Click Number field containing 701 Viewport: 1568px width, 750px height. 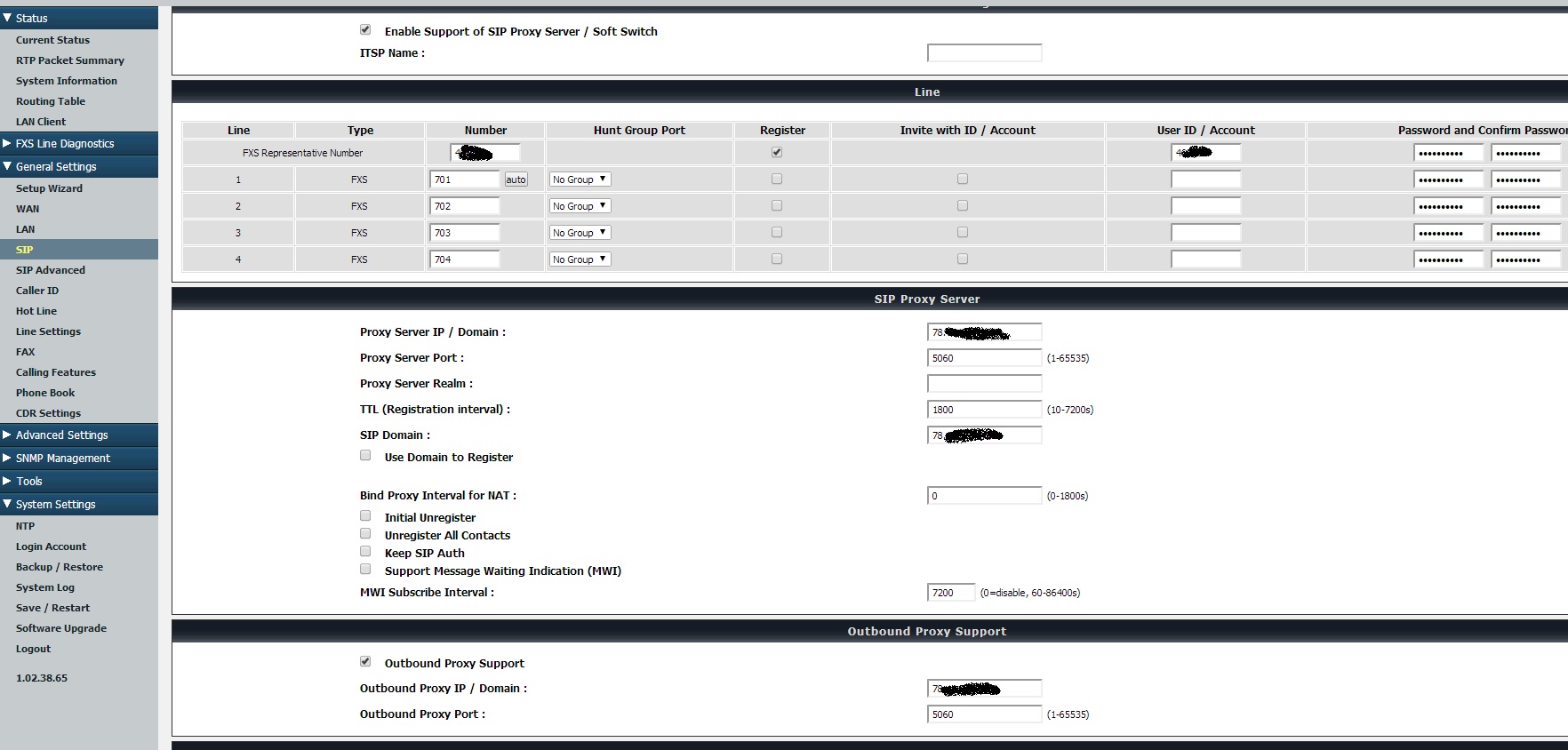tap(465, 180)
